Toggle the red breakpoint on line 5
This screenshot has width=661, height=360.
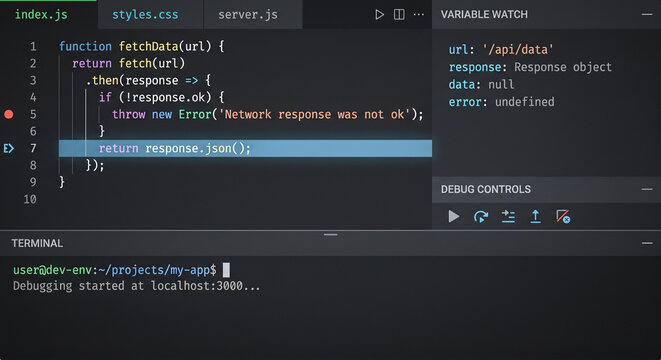point(8,114)
